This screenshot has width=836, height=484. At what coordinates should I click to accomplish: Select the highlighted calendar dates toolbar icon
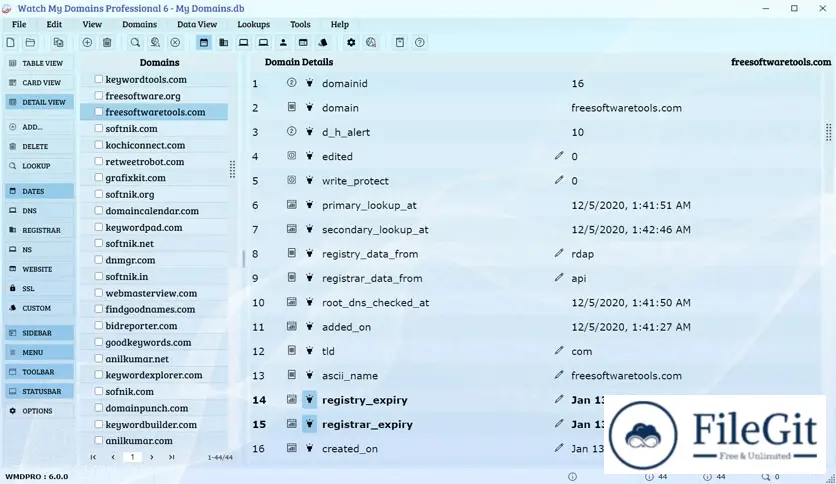click(204, 43)
